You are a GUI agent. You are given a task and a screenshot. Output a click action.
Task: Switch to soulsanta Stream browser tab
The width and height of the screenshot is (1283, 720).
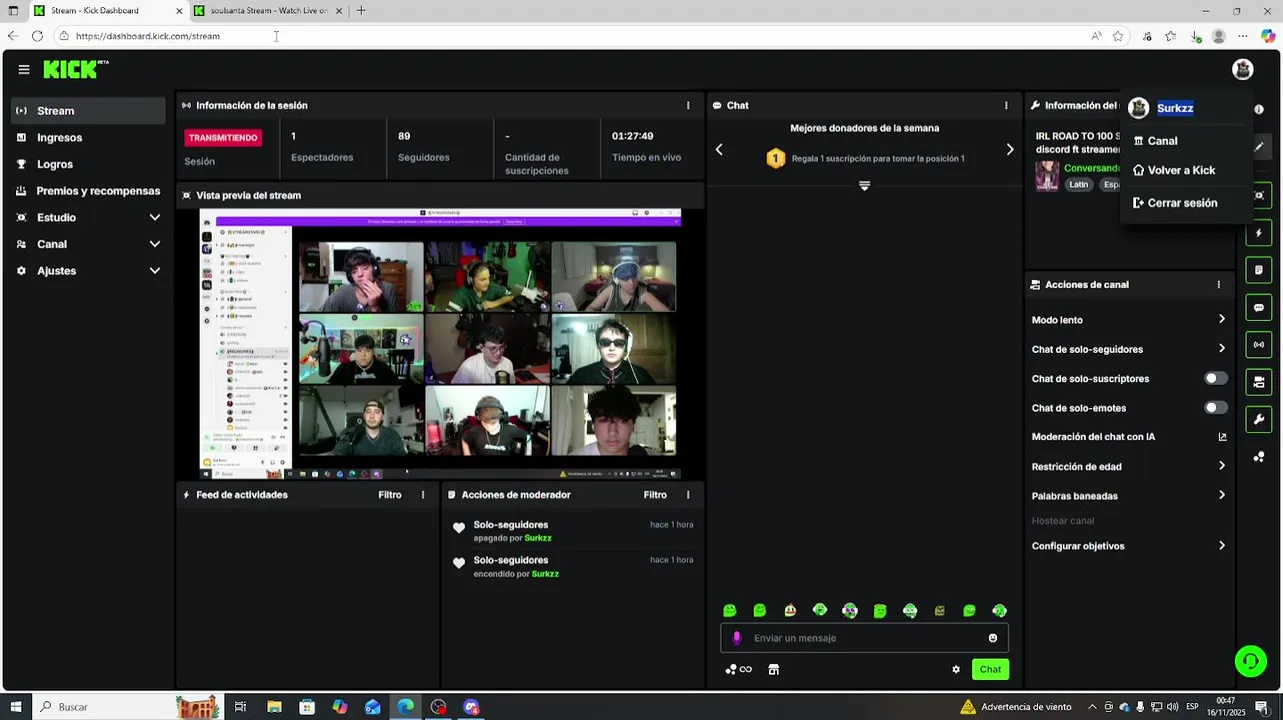(268, 11)
